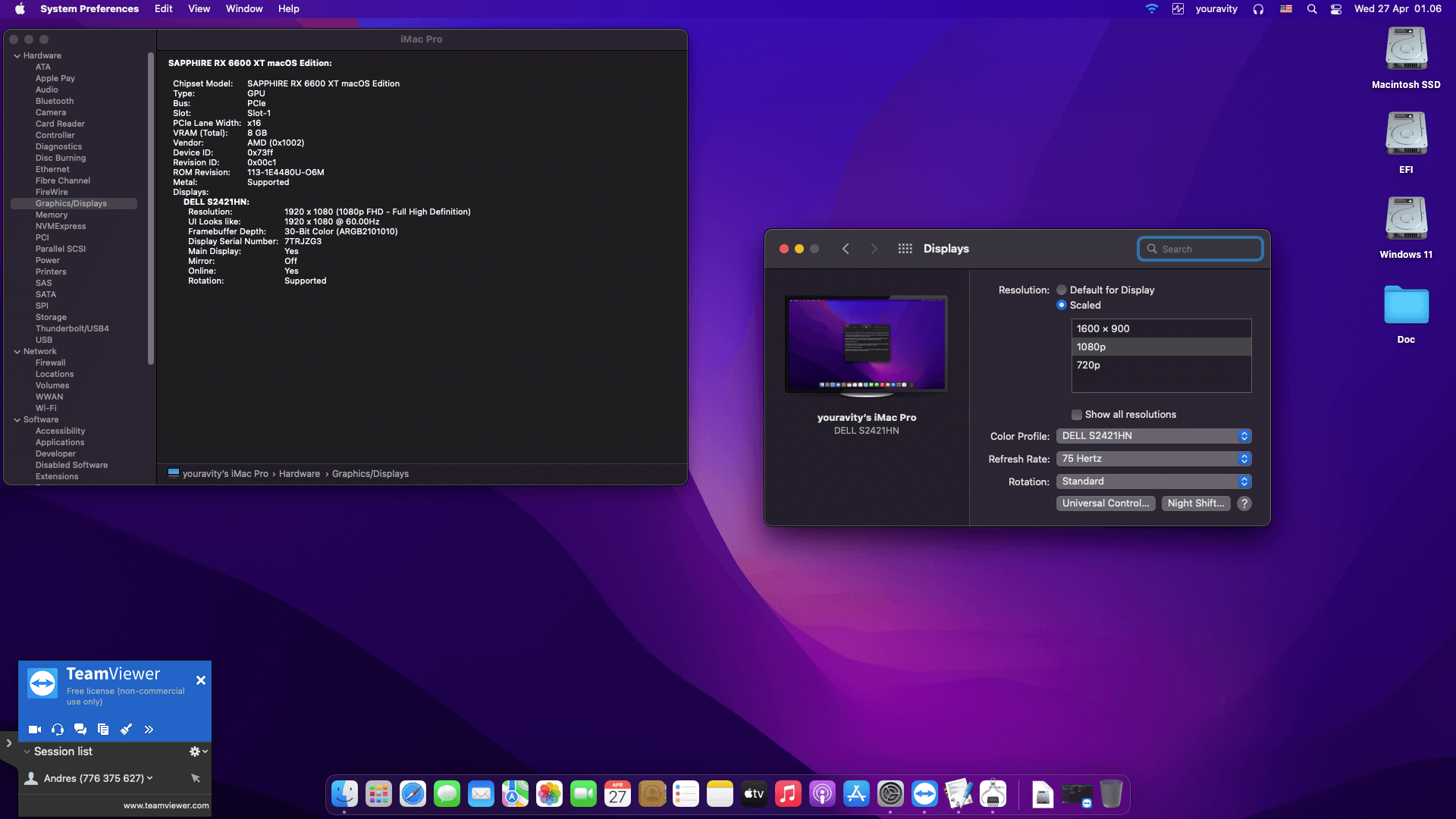Image resolution: width=1456 pixels, height=819 pixels.
Task: Open Rotation dropdown
Action: [x=1153, y=482]
